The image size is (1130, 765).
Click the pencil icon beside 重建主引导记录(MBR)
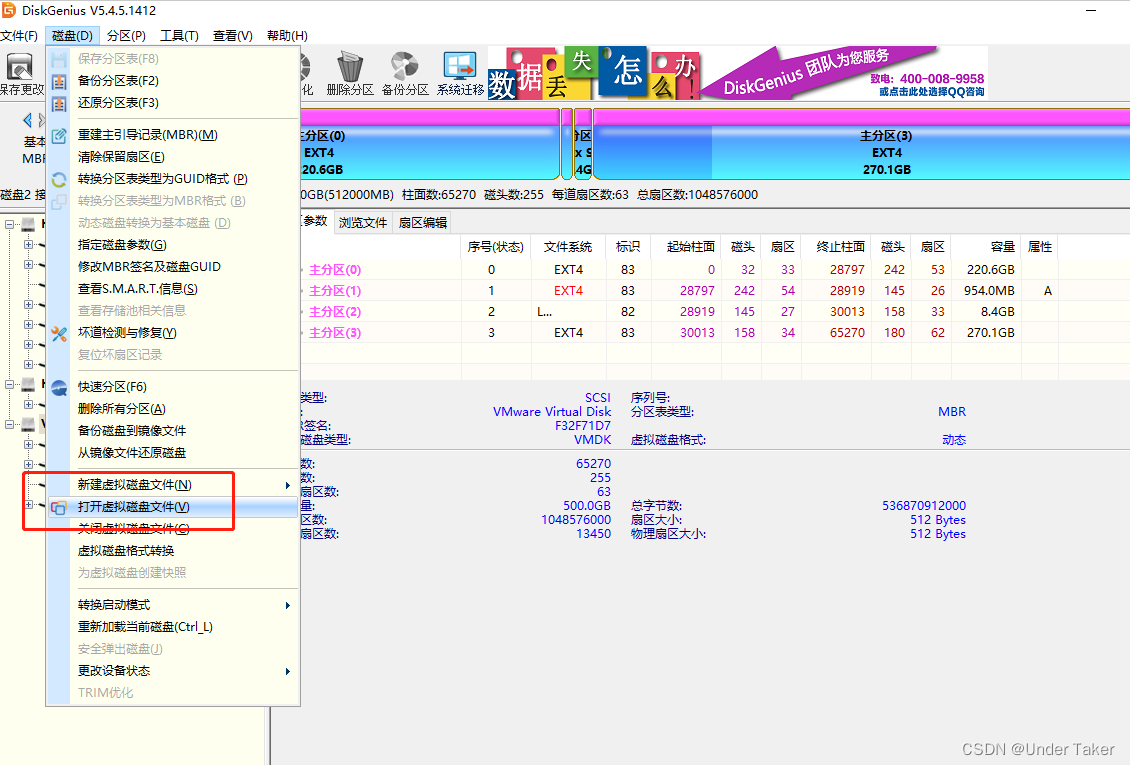[x=59, y=135]
